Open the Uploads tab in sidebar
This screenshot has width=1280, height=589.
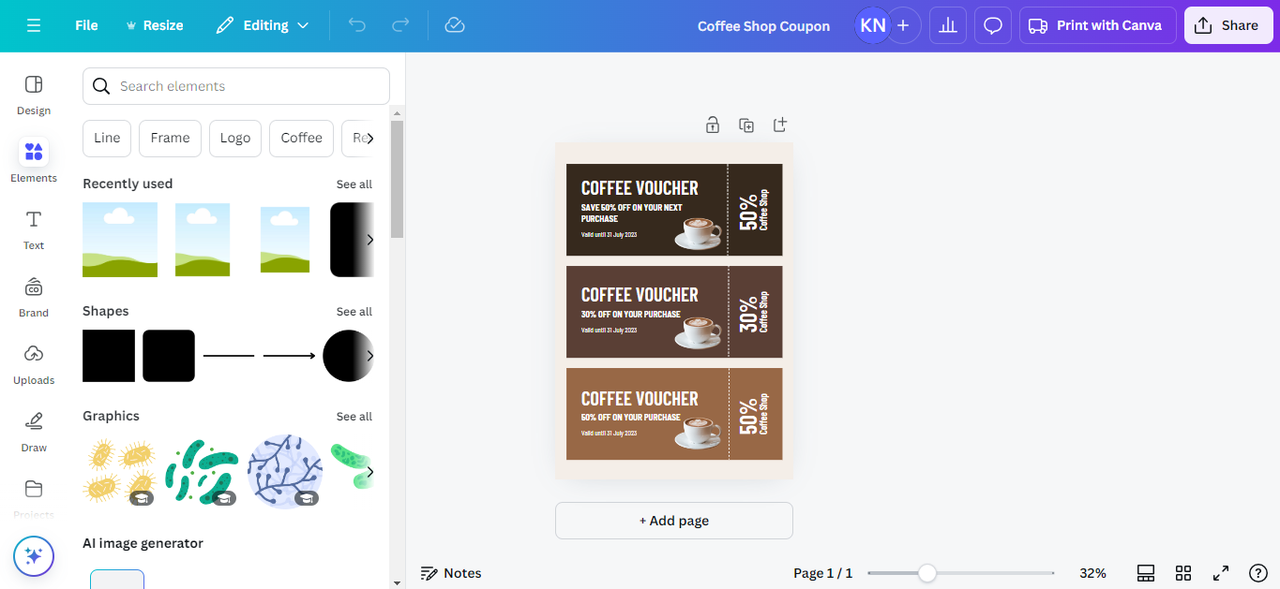click(34, 364)
